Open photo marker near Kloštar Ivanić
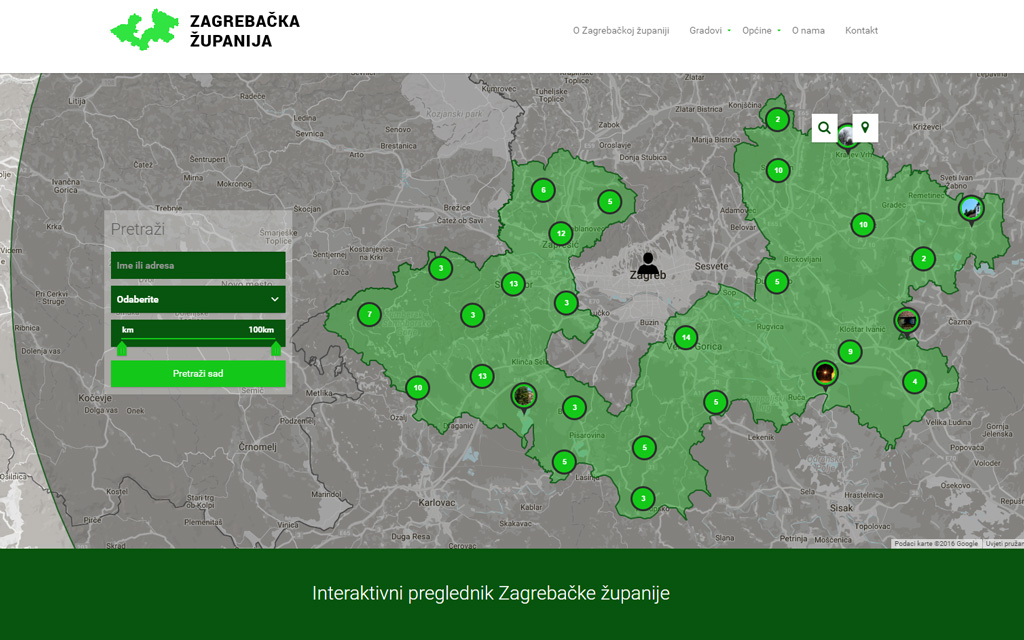 click(906, 323)
